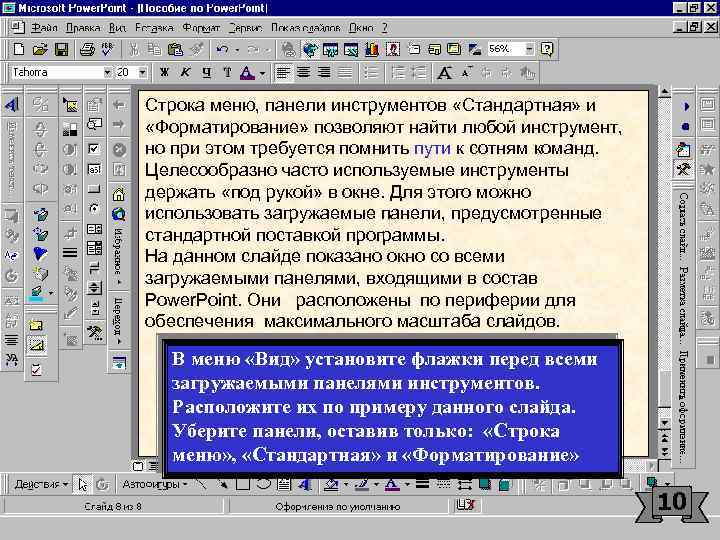Open the Действия dropdown menu
The height and width of the screenshot is (540, 720).
(41, 484)
